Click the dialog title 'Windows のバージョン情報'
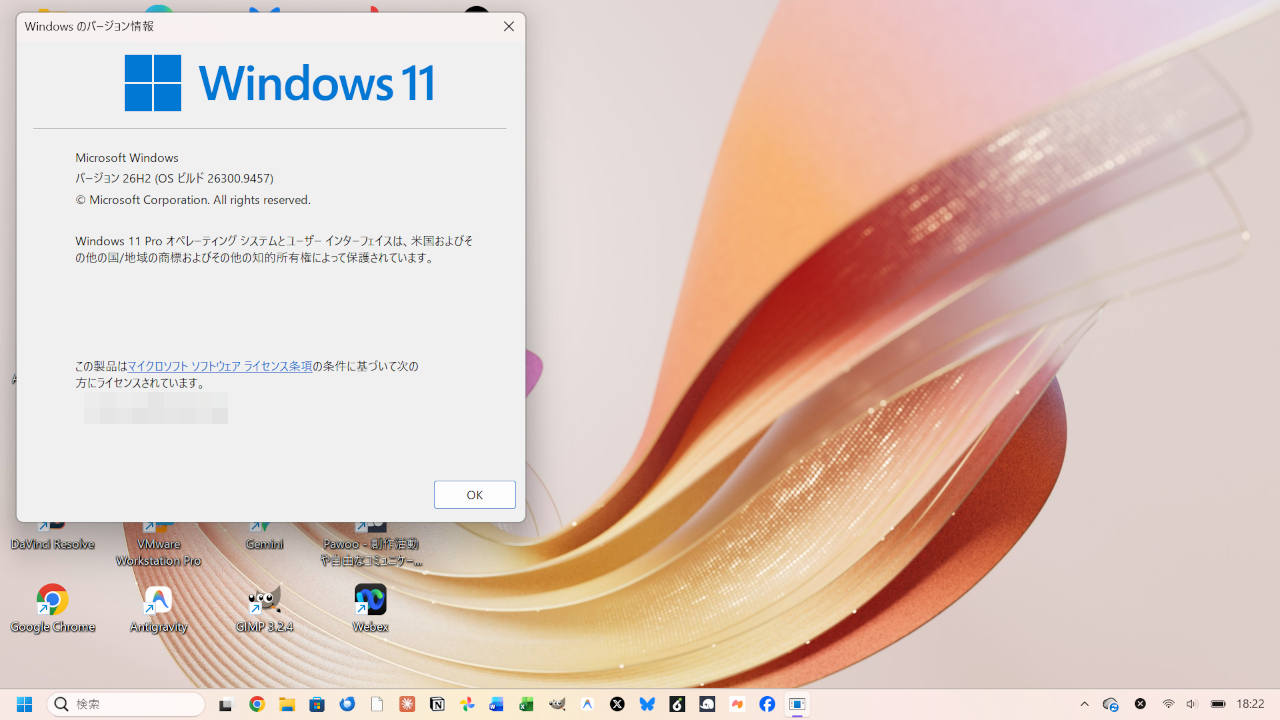Viewport: 1280px width, 720px height. coord(89,26)
